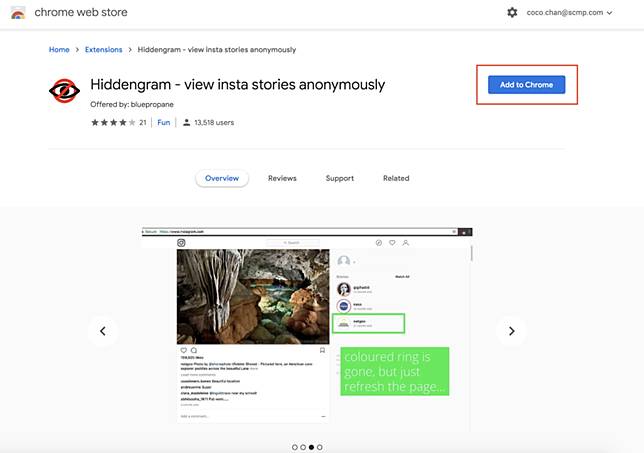Go to Home breadcrumb link
This screenshot has height=453, width=644.
pyautogui.click(x=59, y=49)
